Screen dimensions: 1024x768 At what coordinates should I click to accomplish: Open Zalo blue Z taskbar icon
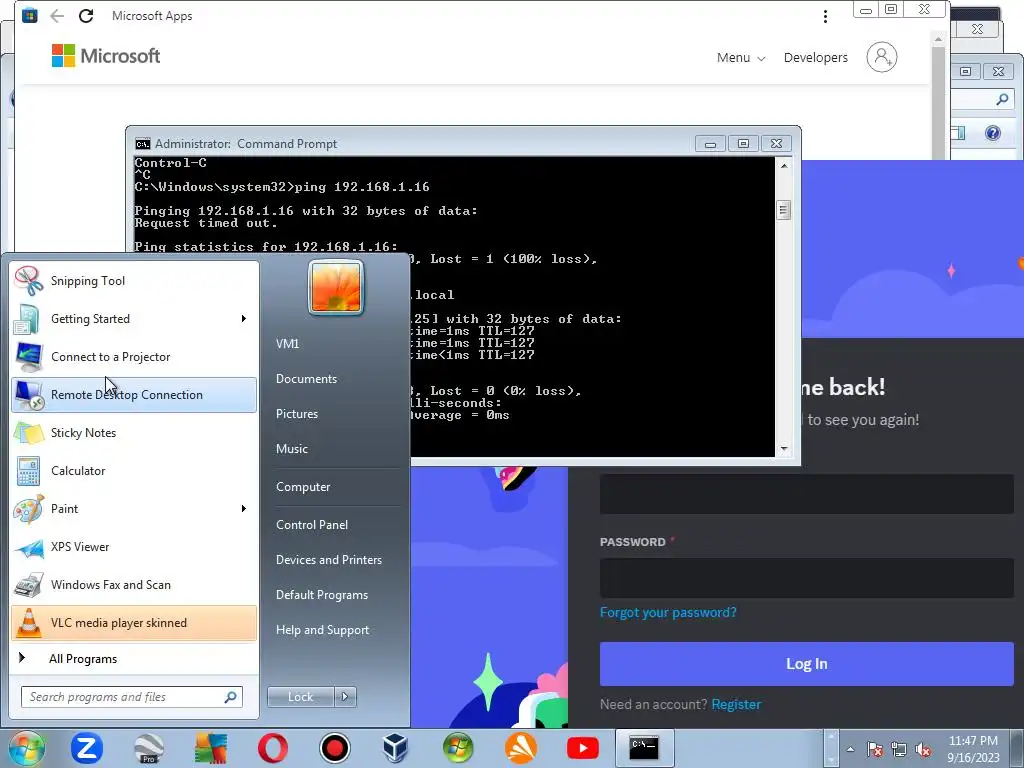86,748
